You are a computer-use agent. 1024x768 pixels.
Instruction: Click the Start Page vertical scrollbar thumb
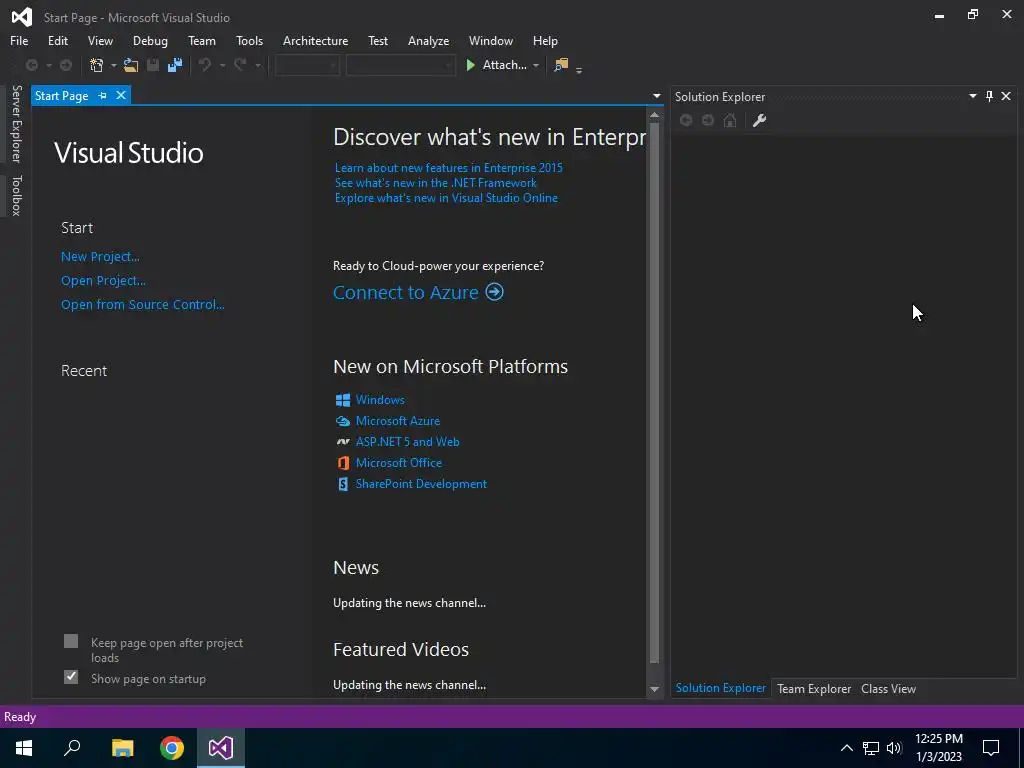coord(654,393)
